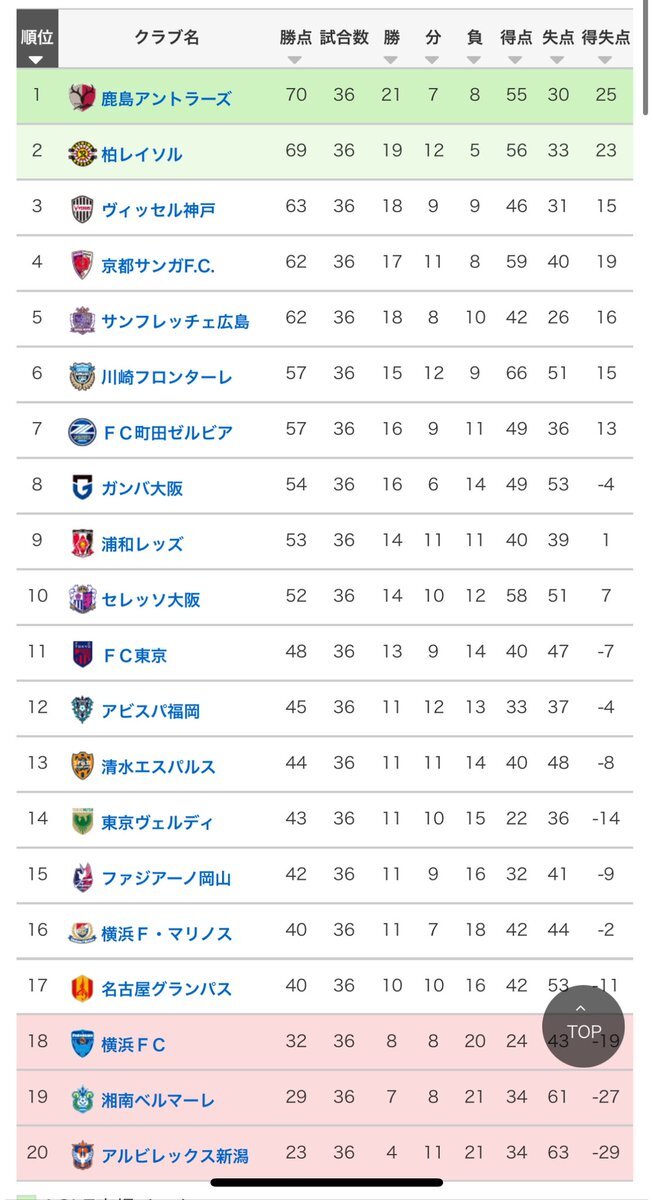Click the Kashiwa Reysol club crest
This screenshot has height=1200, width=653.
85,151
